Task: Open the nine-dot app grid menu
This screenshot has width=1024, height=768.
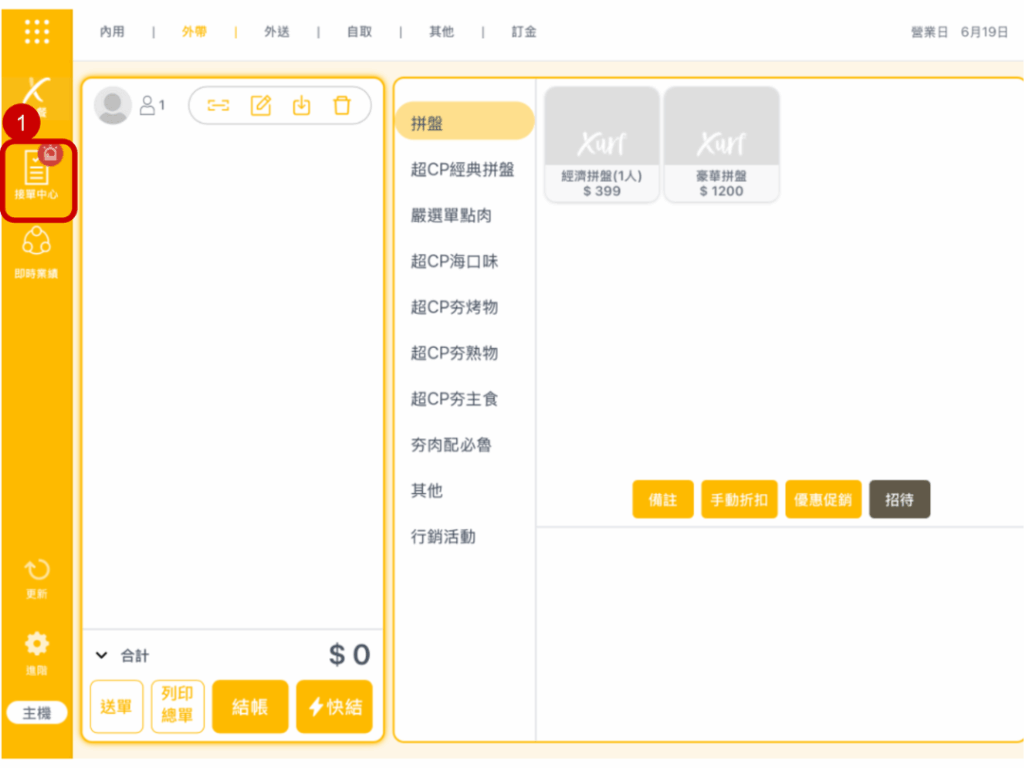Action: pyautogui.click(x=37, y=32)
